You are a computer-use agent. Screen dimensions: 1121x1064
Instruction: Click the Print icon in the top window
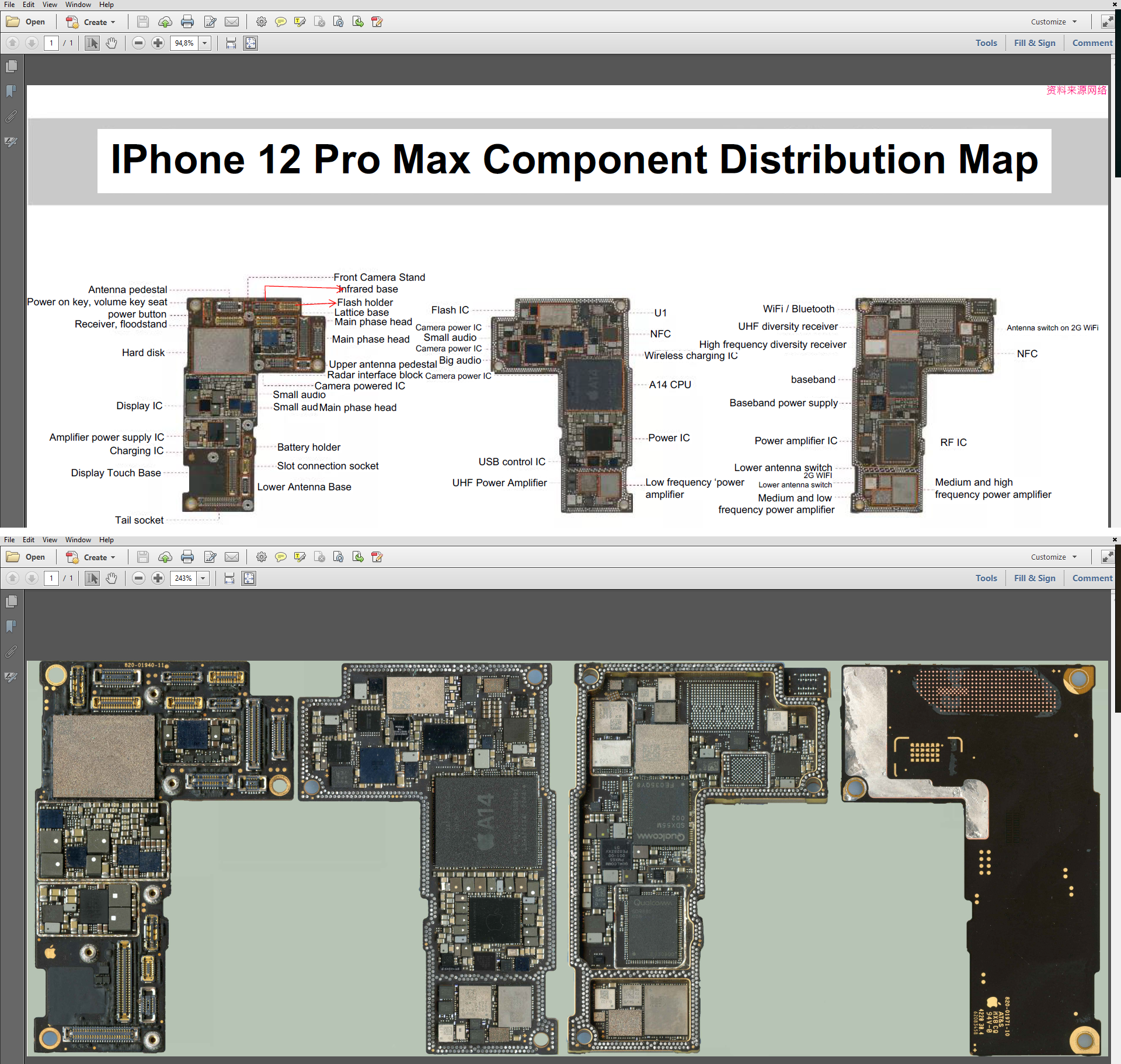[187, 22]
